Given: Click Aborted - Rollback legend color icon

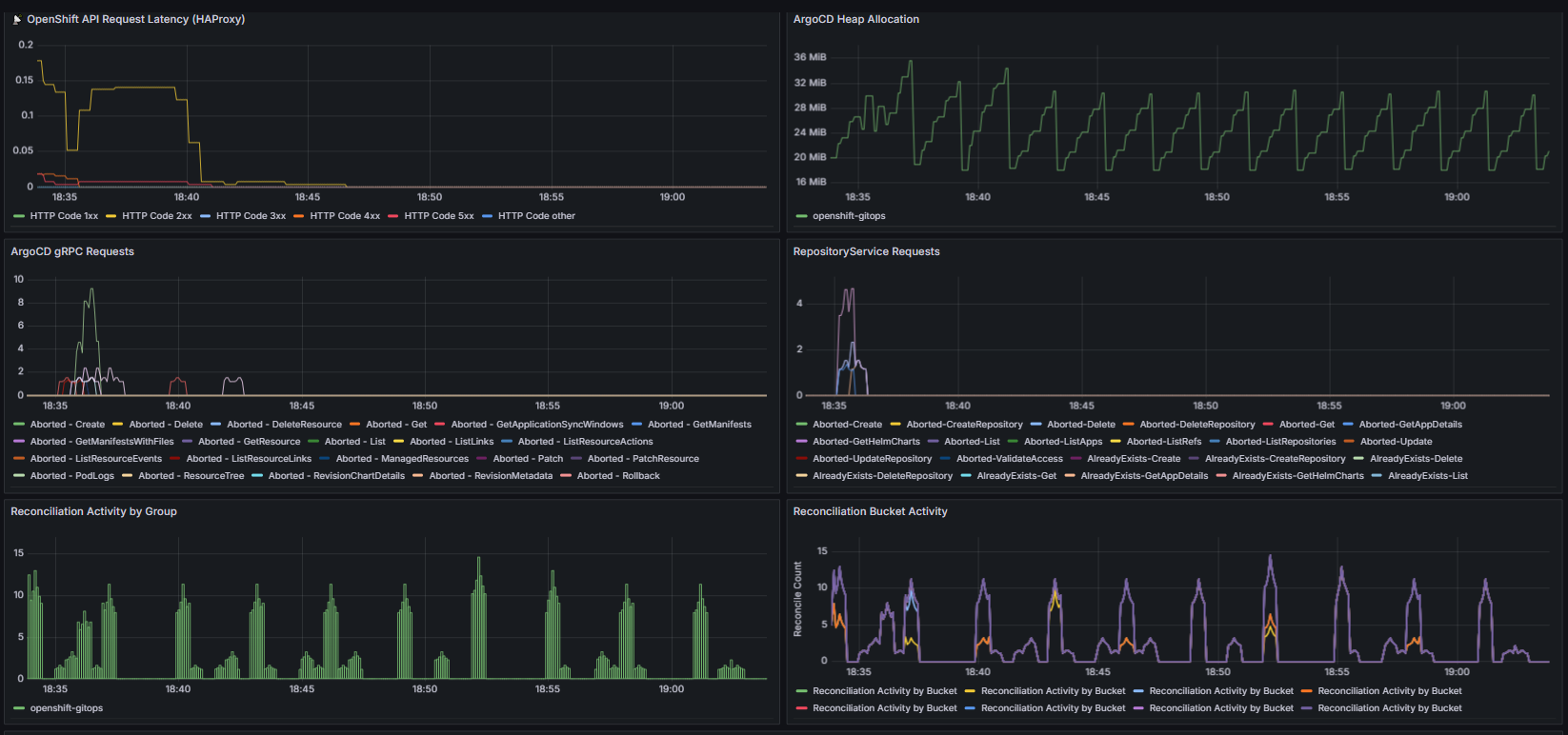Looking at the screenshot, I should [566, 476].
